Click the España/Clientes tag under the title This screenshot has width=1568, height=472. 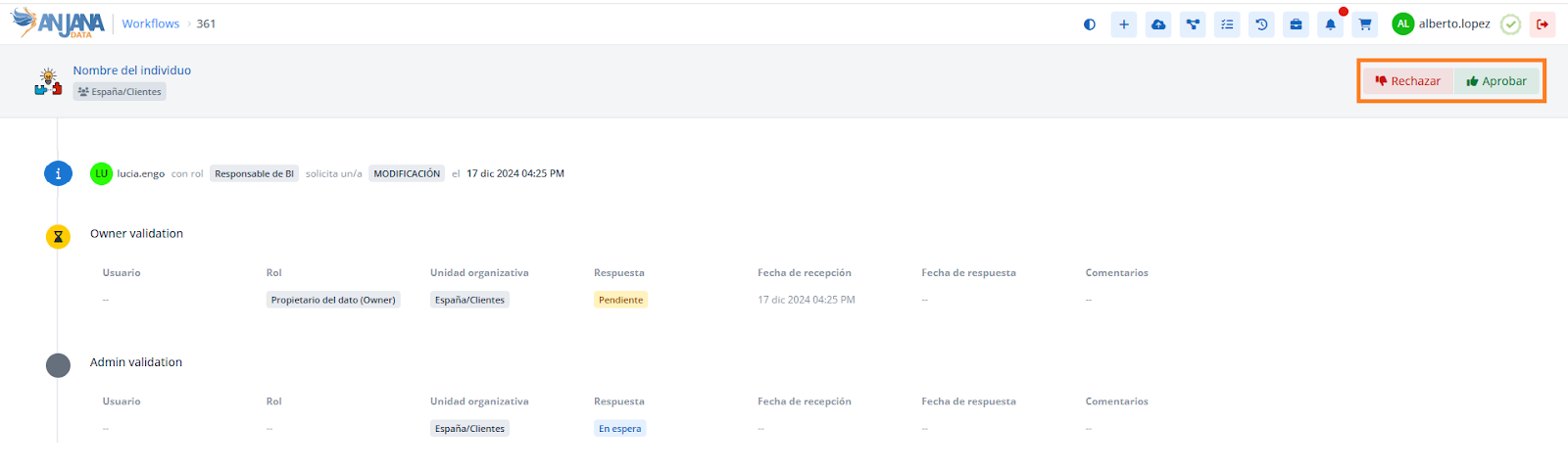tap(120, 92)
